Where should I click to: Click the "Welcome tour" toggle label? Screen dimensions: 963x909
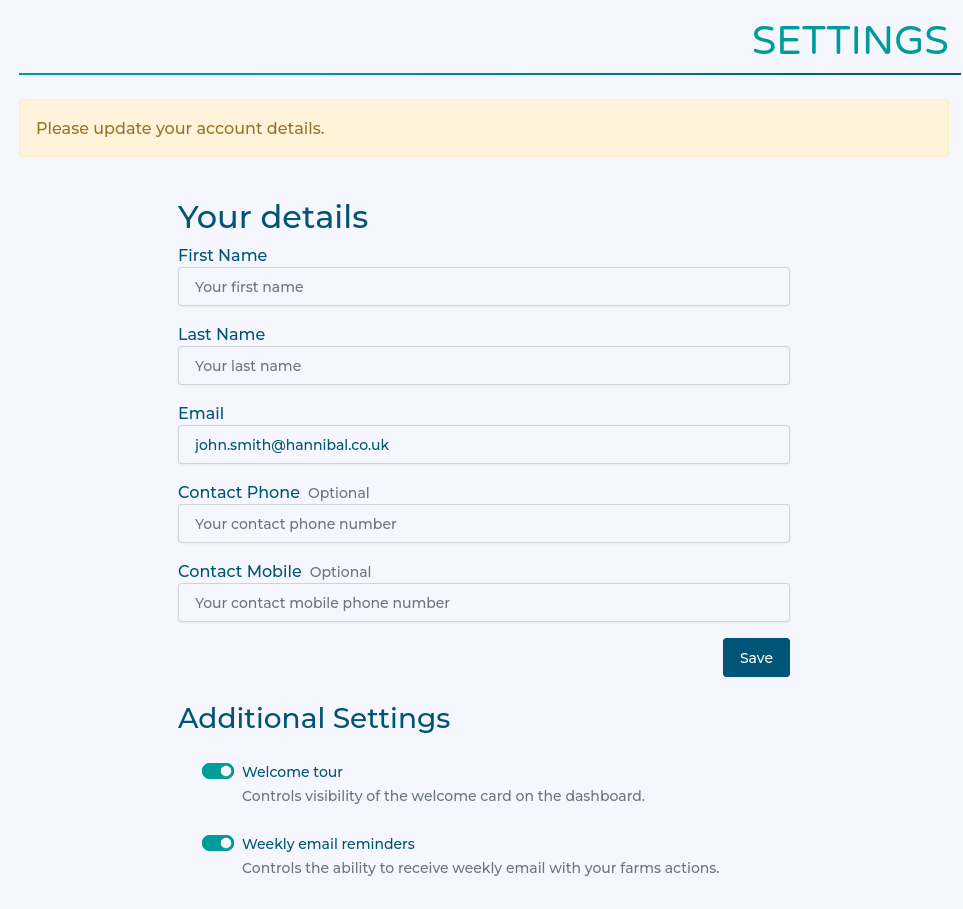(x=292, y=772)
